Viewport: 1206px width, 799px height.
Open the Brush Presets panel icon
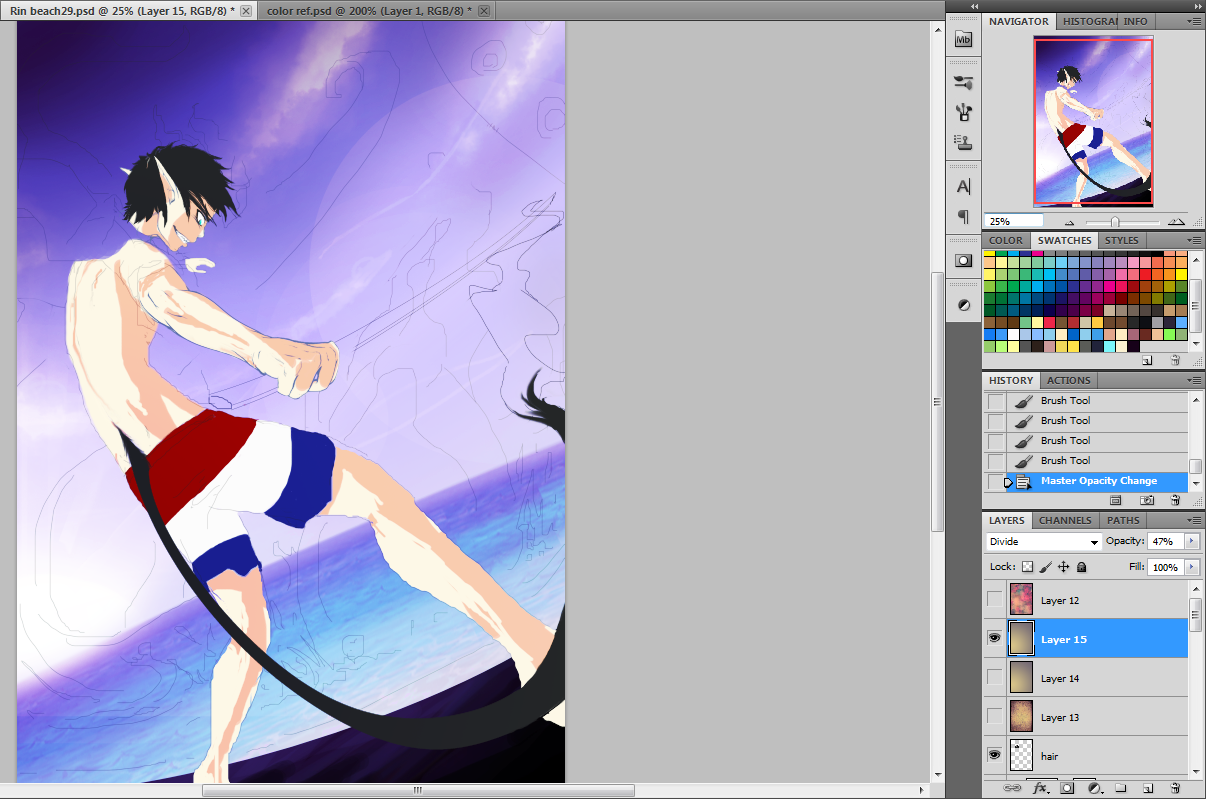963,112
